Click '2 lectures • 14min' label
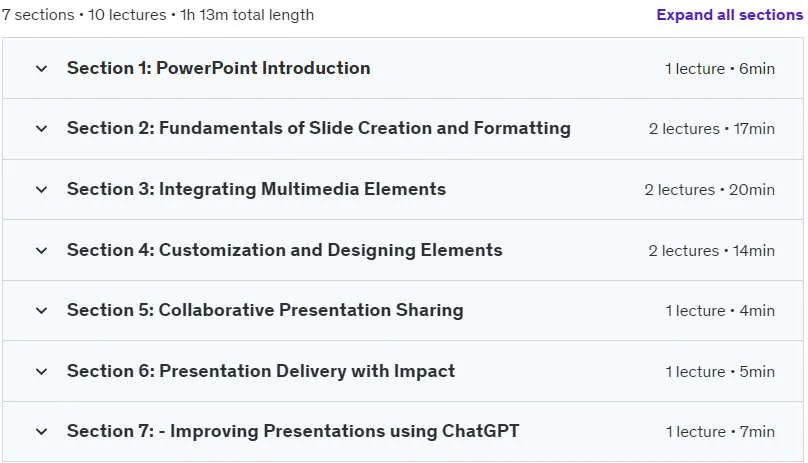 point(712,251)
